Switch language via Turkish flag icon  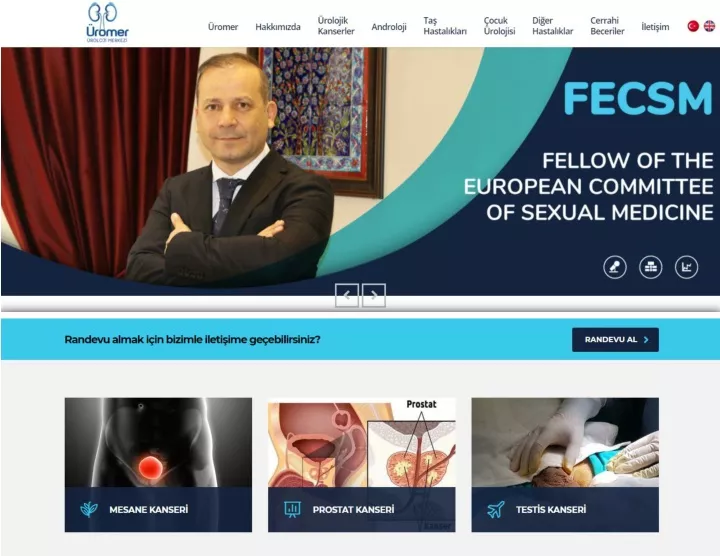693,26
